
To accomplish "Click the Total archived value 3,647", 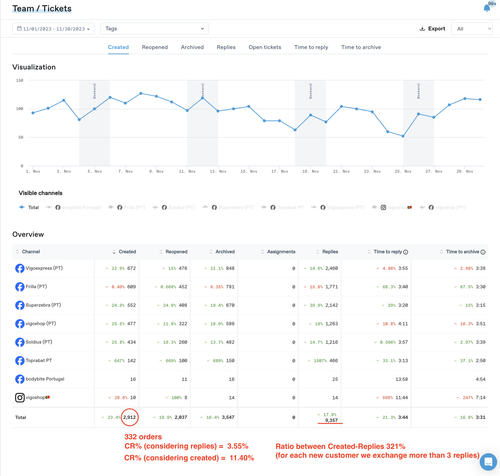I will click(x=228, y=417).
